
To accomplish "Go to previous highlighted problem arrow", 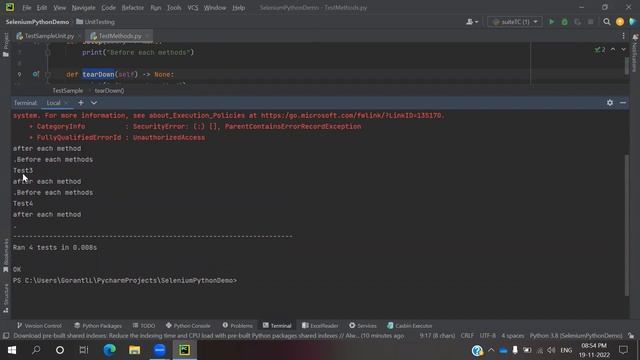I will tap(613, 49).
